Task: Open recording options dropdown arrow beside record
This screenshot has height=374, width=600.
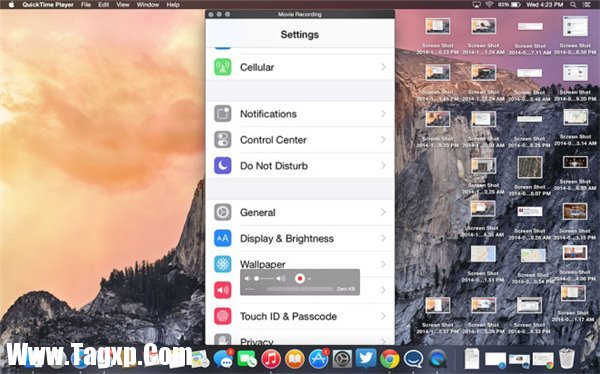Action: coord(309,279)
